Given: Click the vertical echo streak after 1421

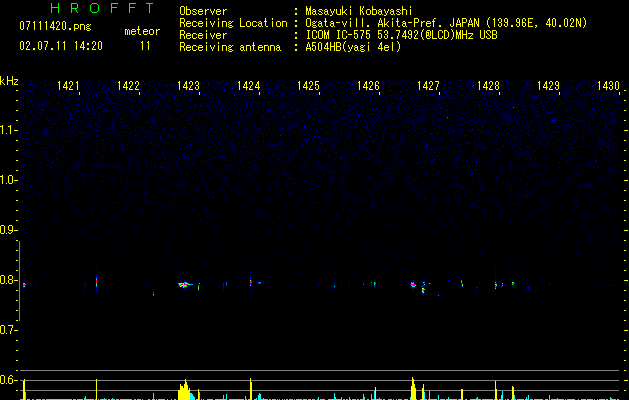Looking at the screenshot, I should point(96,282).
